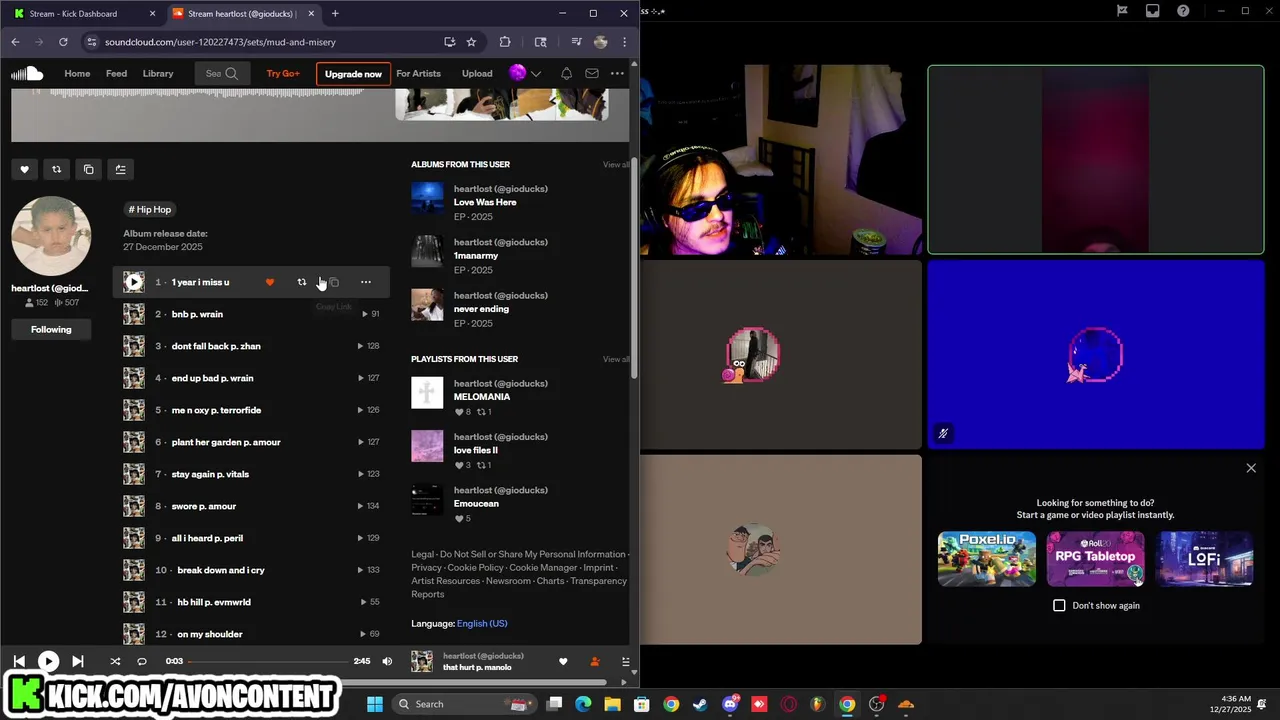
Task: Open the Library nav item
Action: (x=158, y=73)
